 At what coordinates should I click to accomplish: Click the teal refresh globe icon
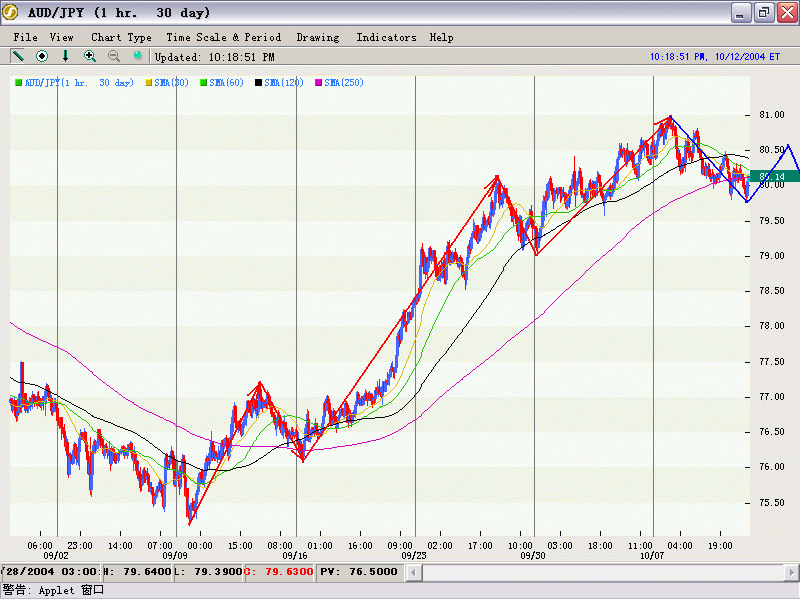(138, 57)
